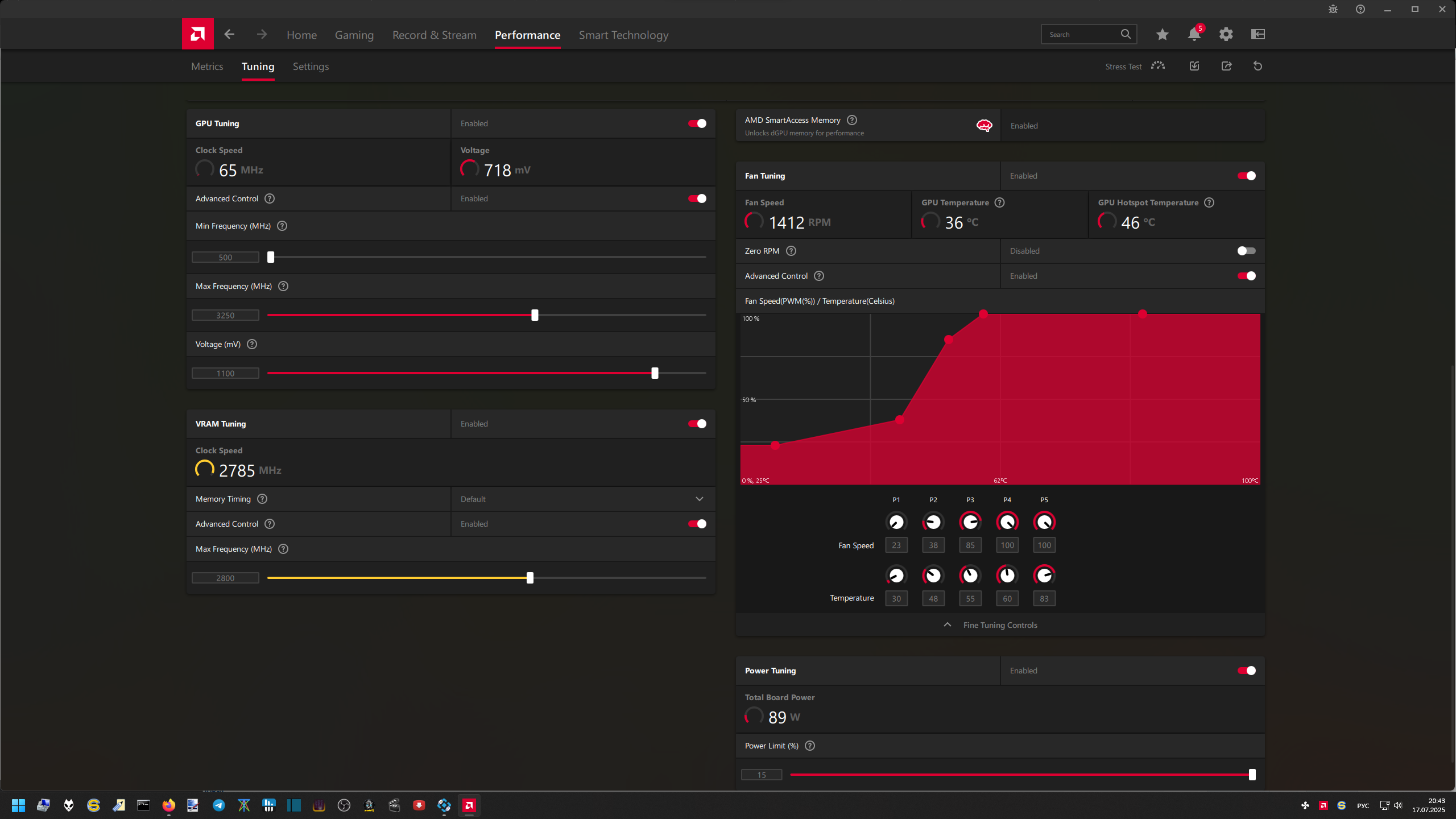The image size is (1456, 819).
Task: Collapse the Fine Tuning Controls section
Action: (x=1000, y=625)
